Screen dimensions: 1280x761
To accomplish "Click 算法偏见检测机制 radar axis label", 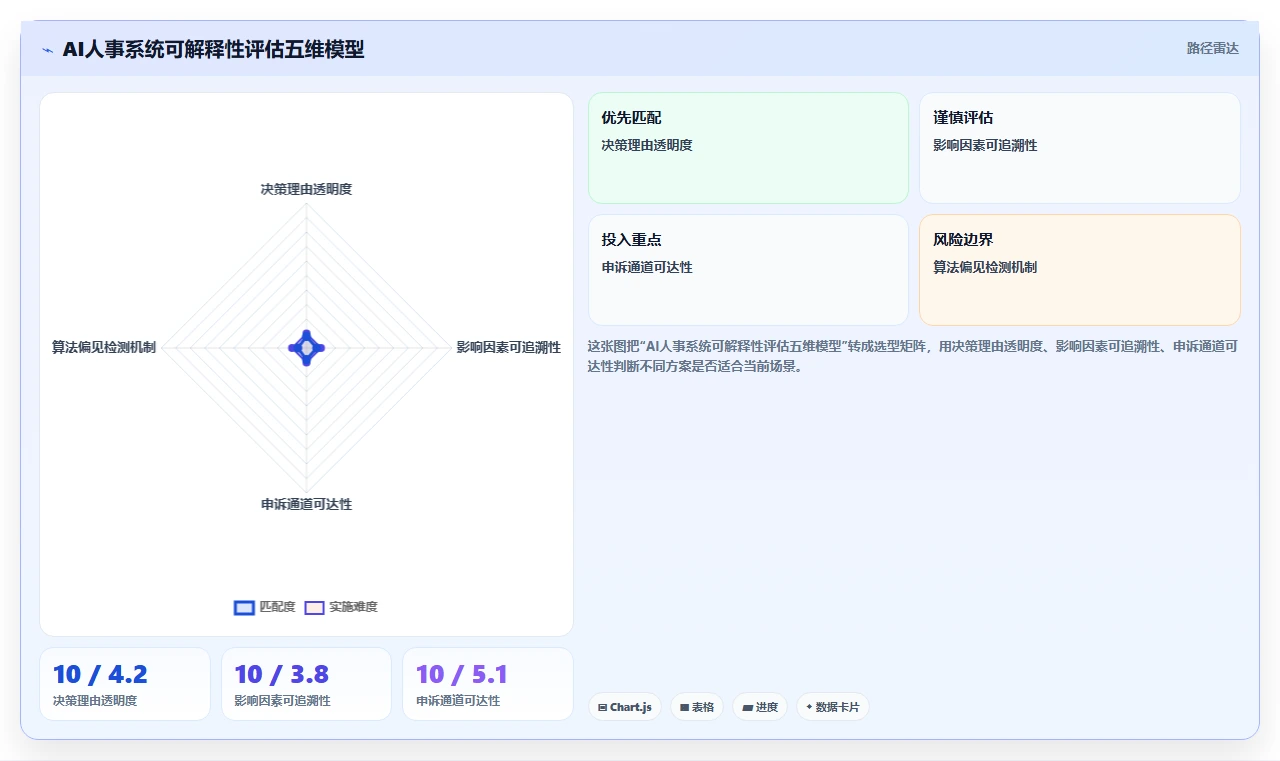I will [104, 347].
